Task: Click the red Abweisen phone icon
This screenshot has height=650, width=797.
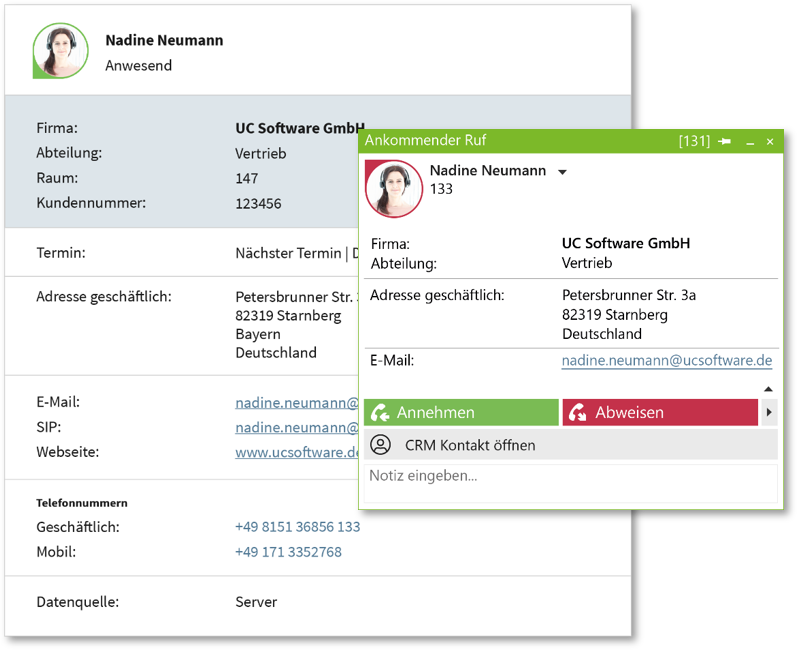Action: (577, 412)
